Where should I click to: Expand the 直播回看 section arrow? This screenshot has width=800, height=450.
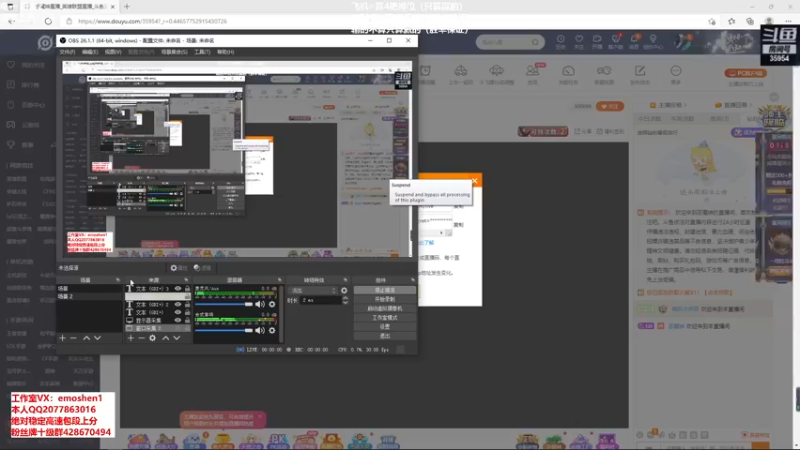tap(750, 105)
